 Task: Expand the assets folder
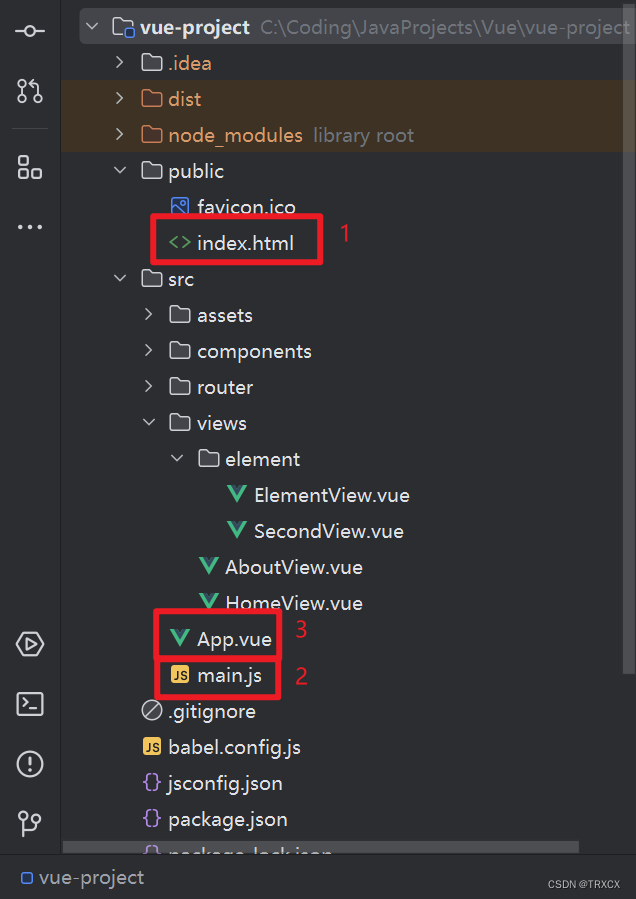point(149,315)
